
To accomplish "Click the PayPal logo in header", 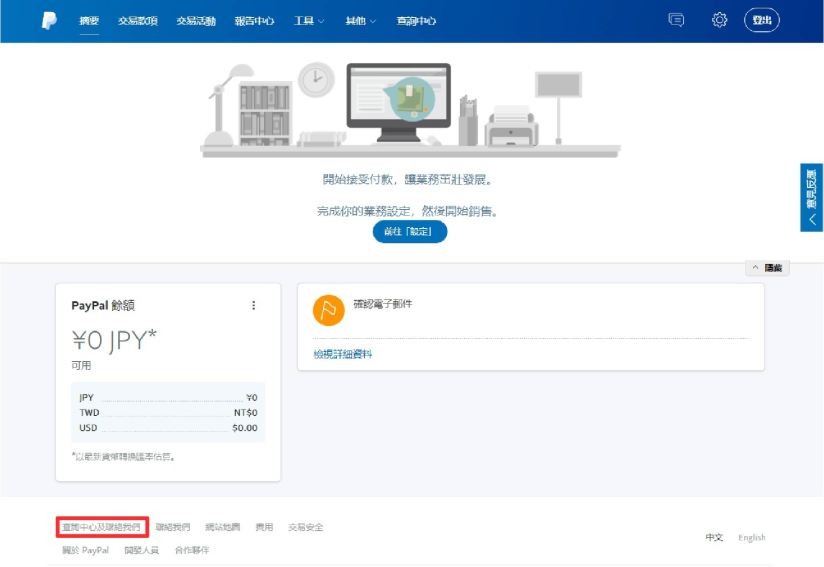I will tap(49, 20).
